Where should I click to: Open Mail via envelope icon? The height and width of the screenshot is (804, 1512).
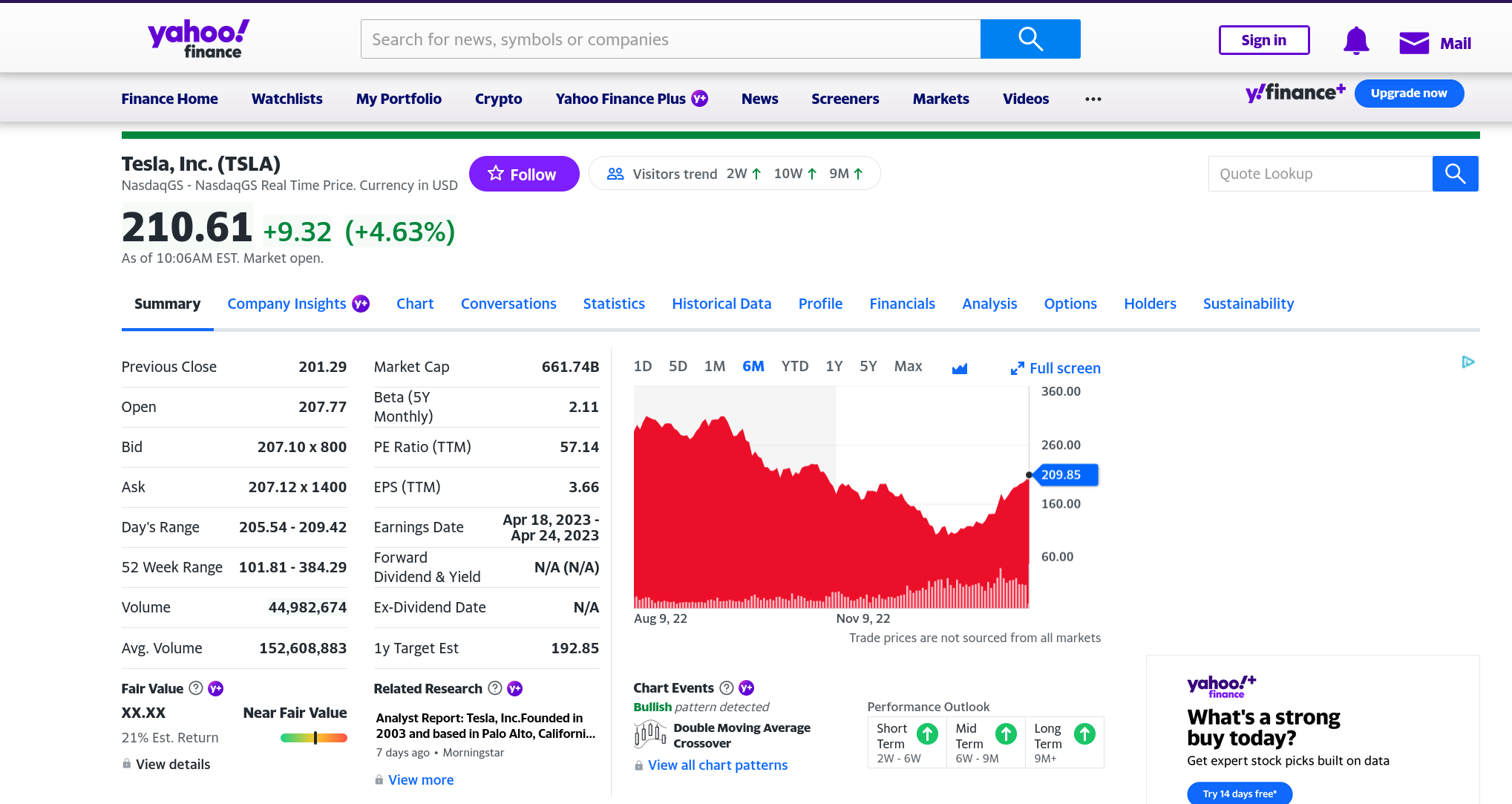[1414, 43]
